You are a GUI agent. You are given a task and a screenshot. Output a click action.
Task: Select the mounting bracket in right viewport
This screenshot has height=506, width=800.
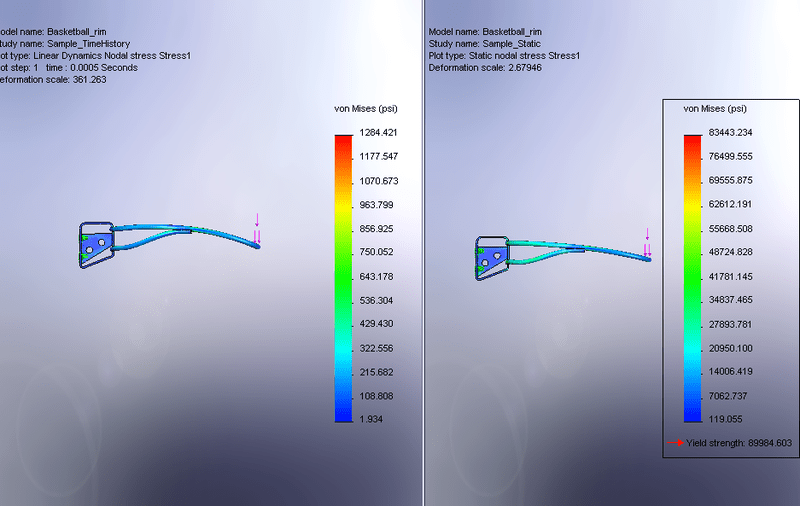tap(490, 259)
